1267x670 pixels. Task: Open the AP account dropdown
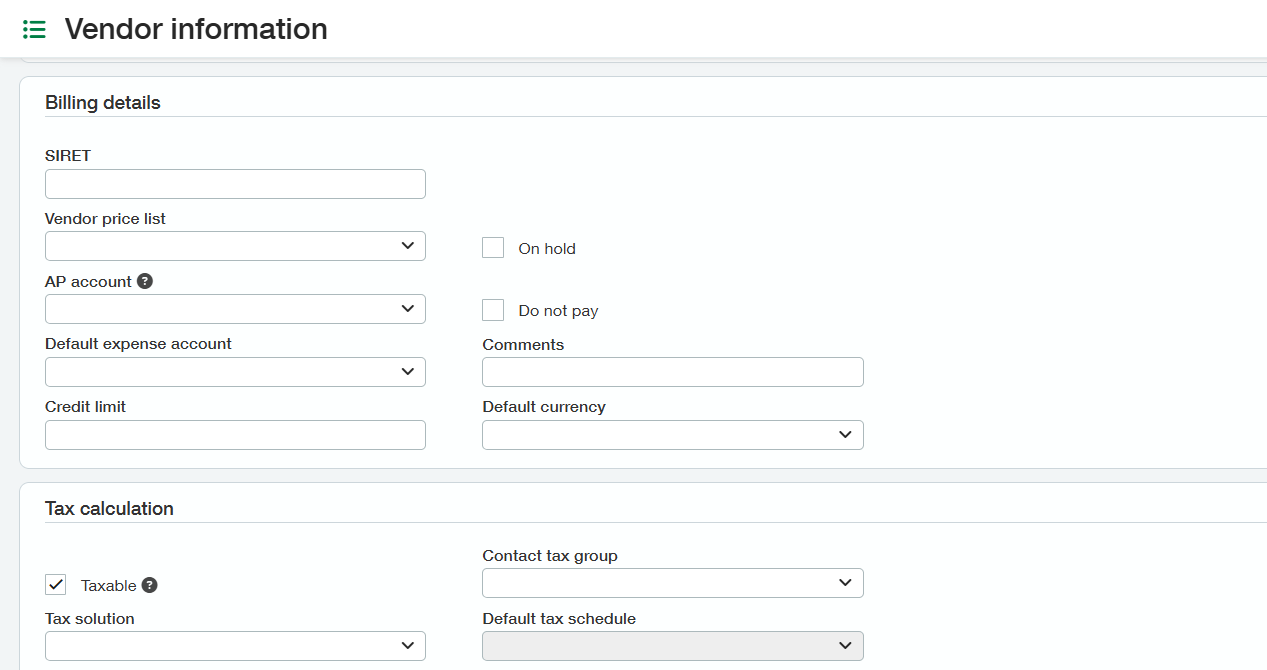click(235, 309)
